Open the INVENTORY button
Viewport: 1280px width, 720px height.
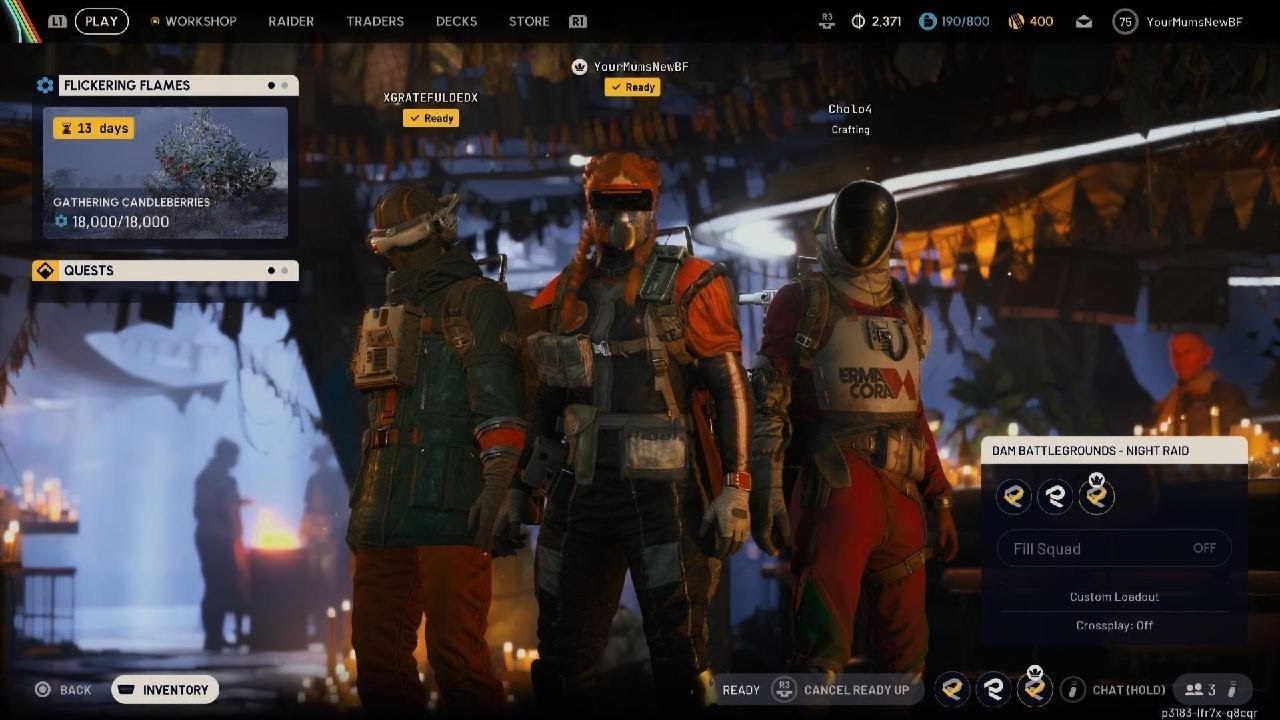pos(165,690)
